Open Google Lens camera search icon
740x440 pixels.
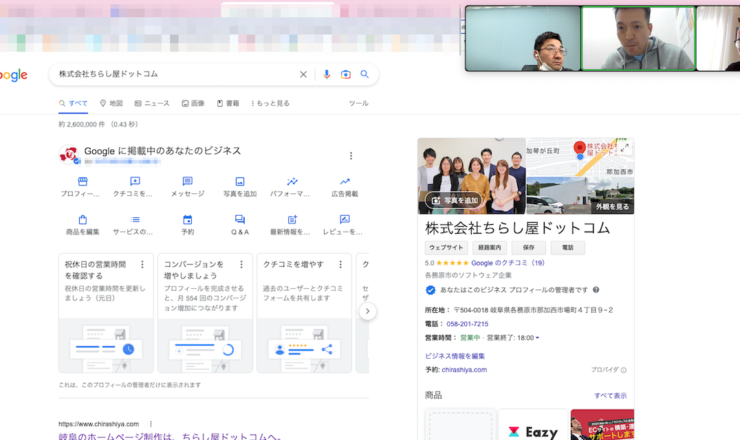click(345, 75)
